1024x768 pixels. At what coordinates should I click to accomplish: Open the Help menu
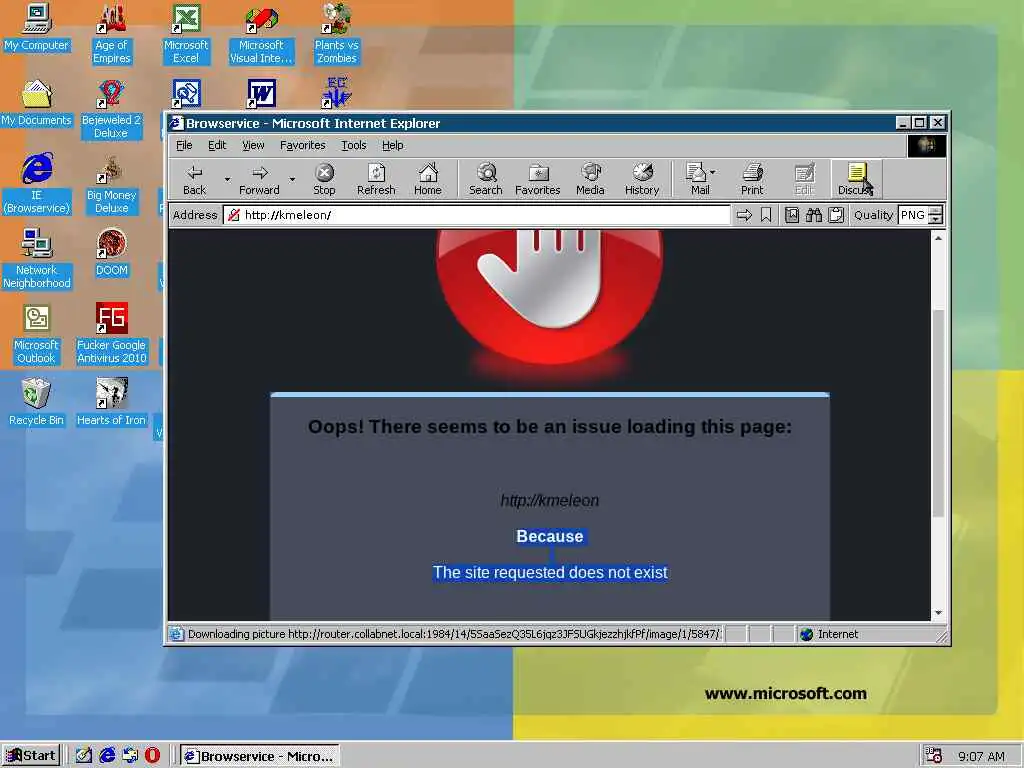pos(392,146)
